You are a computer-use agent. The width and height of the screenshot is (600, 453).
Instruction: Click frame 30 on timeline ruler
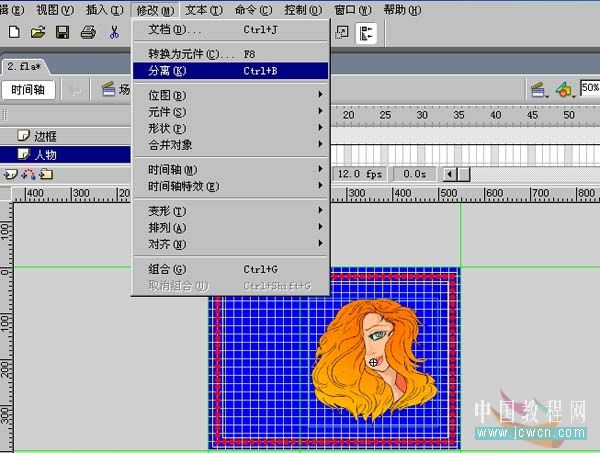click(x=422, y=115)
